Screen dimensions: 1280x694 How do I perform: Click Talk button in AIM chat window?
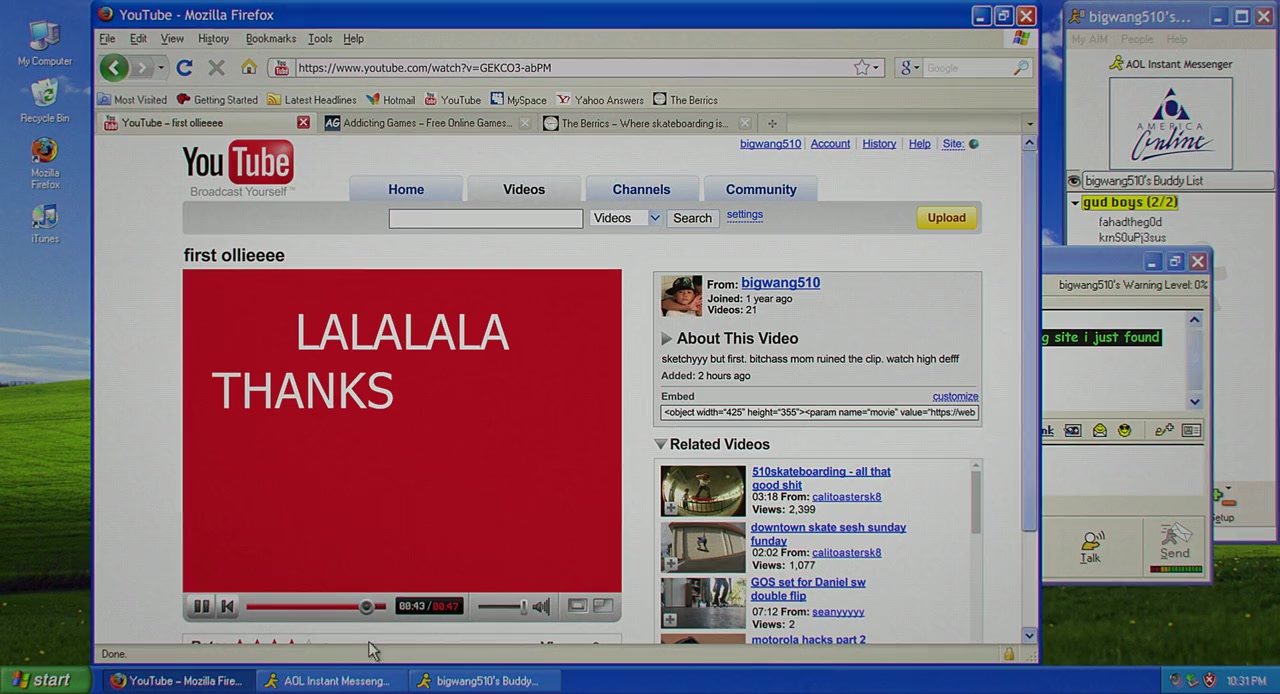pyautogui.click(x=1090, y=547)
